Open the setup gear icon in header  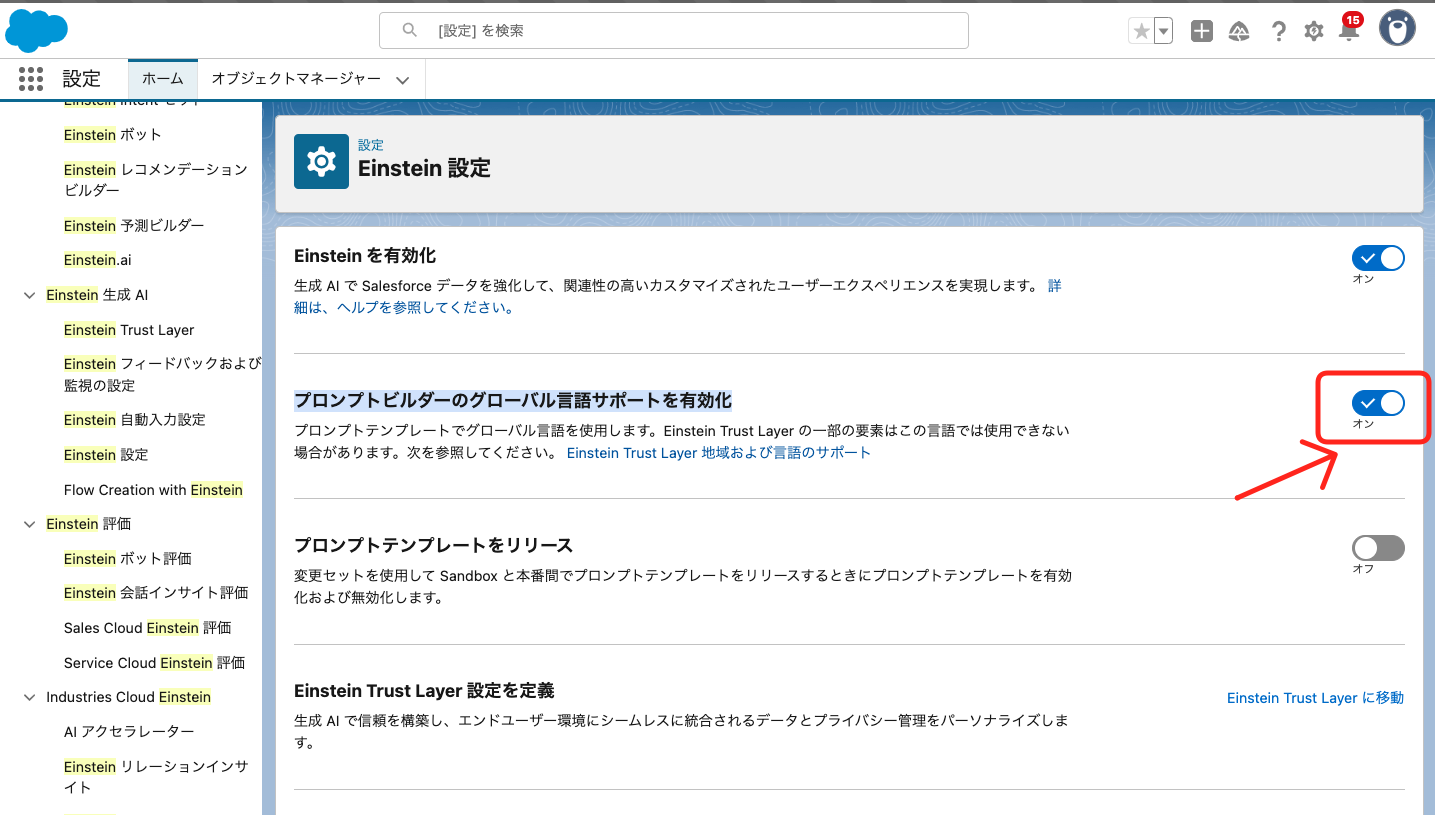click(1314, 31)
